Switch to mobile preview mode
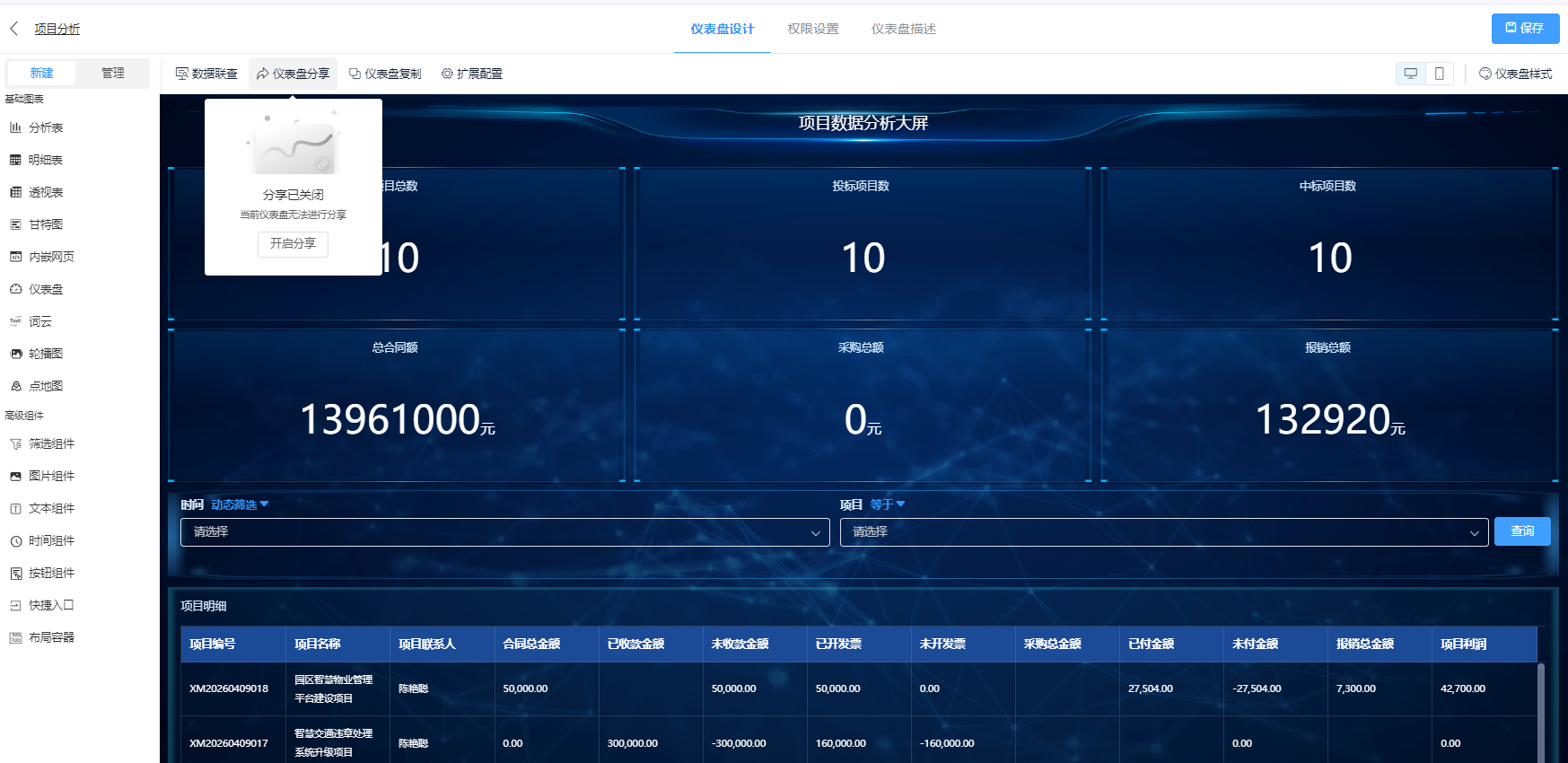Viewport: 1568px width, 763px height. pyautogui.click(x=1440, y=74)
